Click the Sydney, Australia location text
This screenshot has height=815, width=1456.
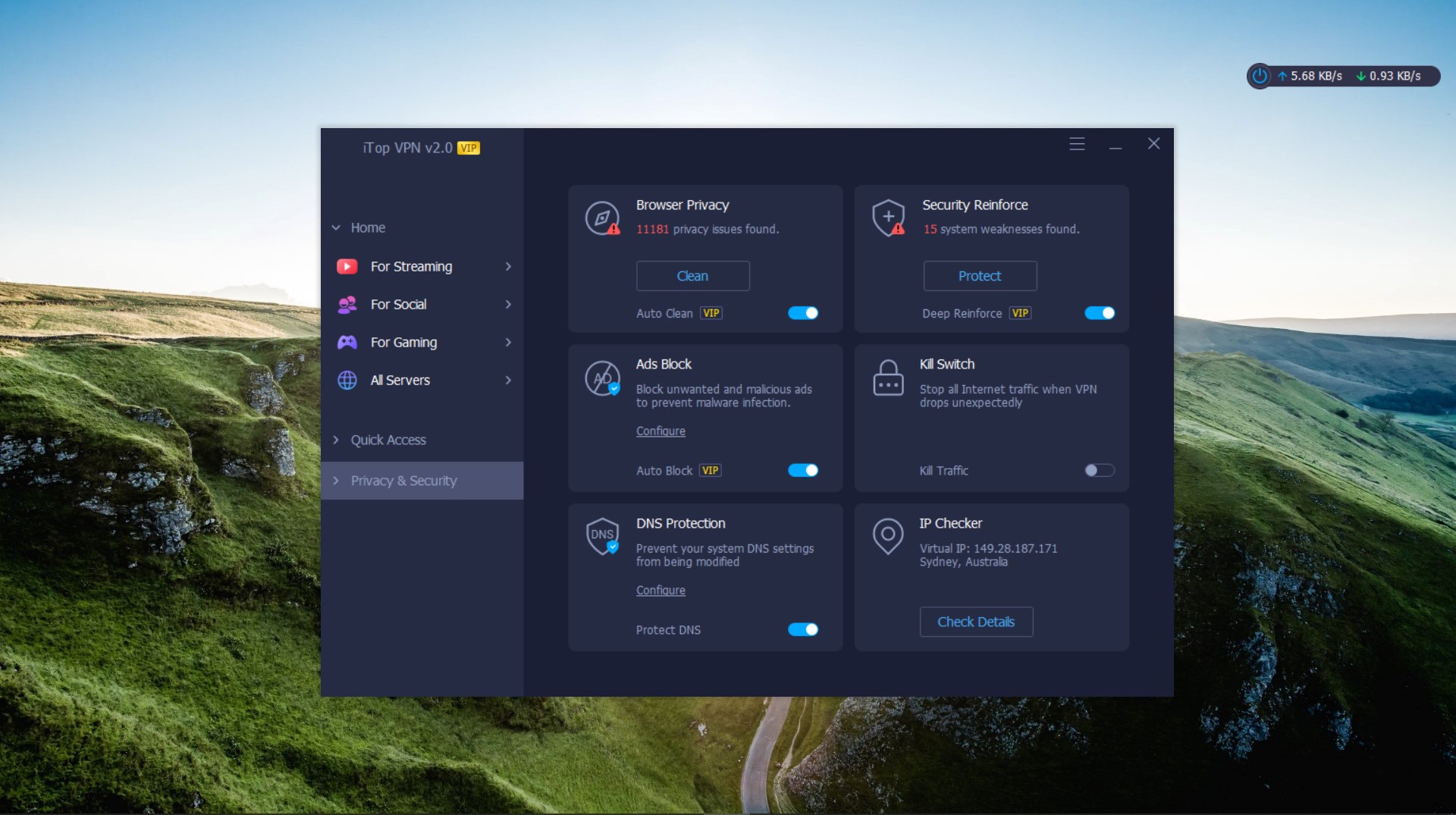963,562
